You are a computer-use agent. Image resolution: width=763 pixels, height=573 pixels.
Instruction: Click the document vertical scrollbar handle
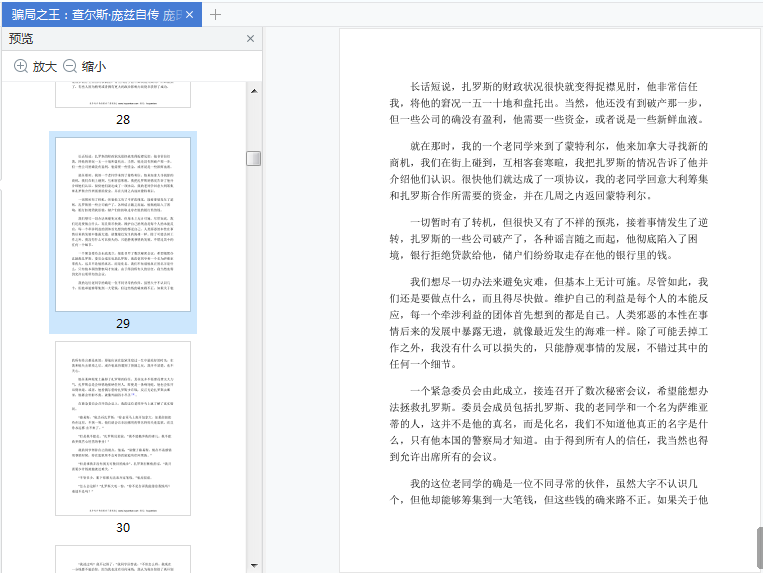pos(760,547)
